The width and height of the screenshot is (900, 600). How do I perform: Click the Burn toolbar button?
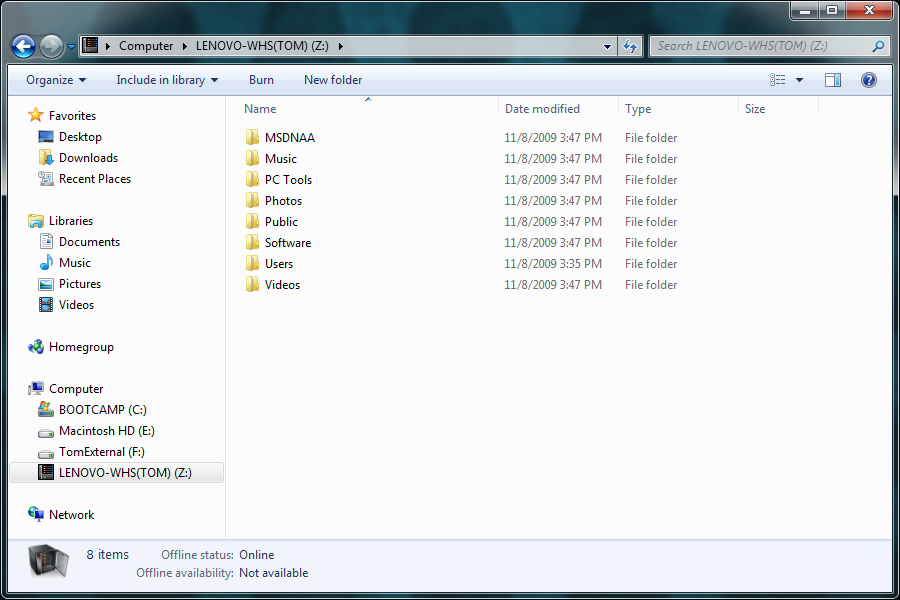point(261,80)
